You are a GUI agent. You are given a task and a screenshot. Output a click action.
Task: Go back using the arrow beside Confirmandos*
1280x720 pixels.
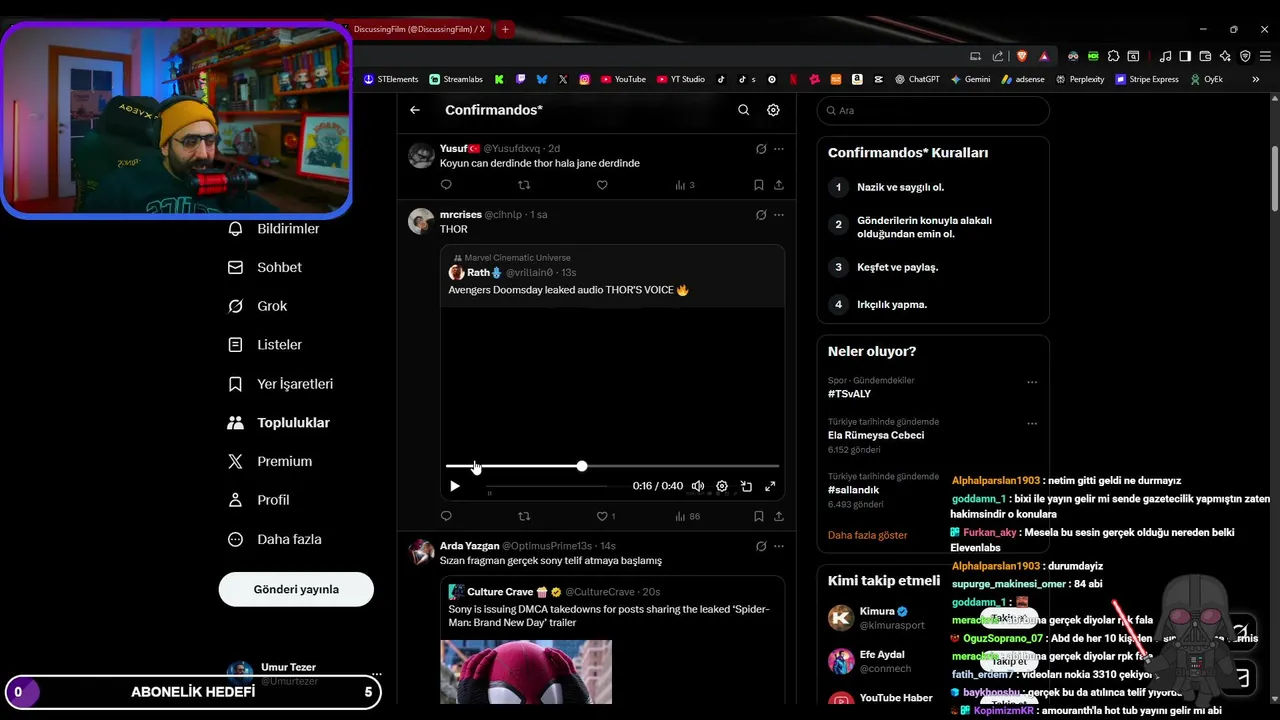coord(415,110)
